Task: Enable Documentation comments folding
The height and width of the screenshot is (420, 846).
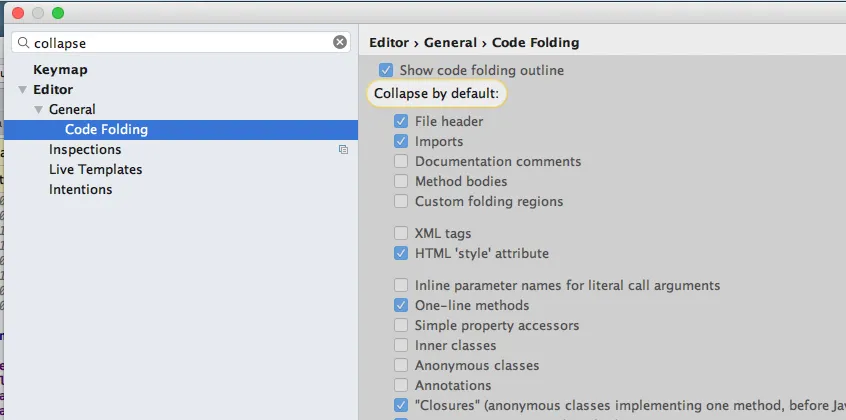Action: [402, 162]
